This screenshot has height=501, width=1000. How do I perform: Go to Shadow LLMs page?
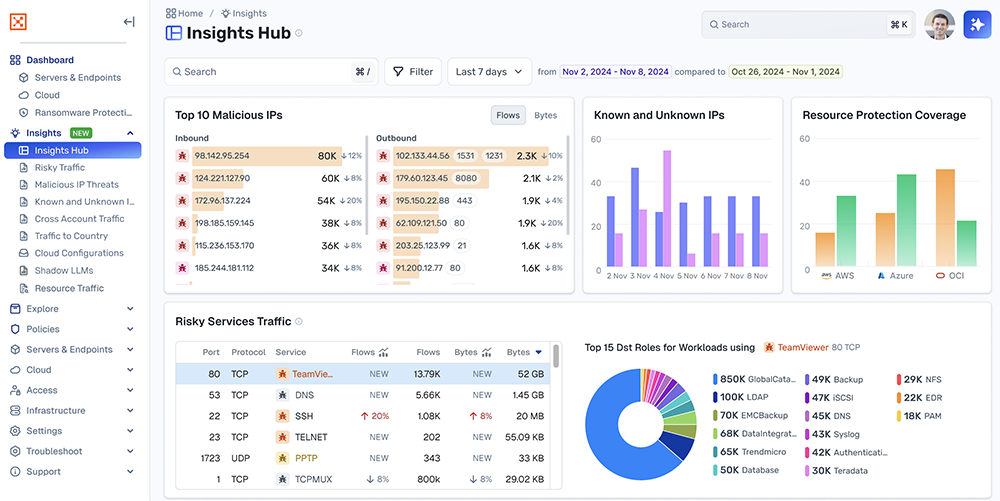tap(65, 271)
